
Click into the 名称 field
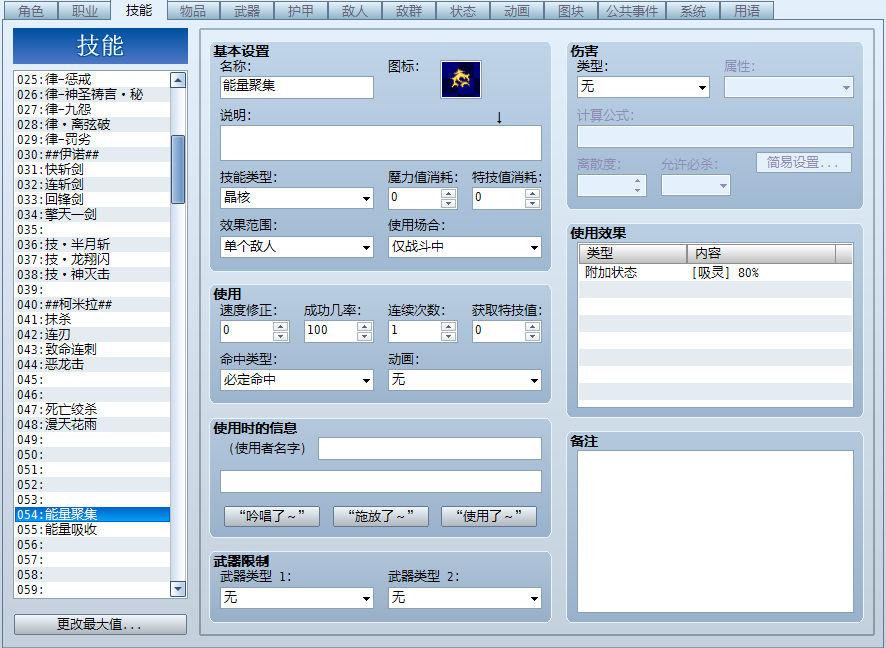tap(297, 87)
